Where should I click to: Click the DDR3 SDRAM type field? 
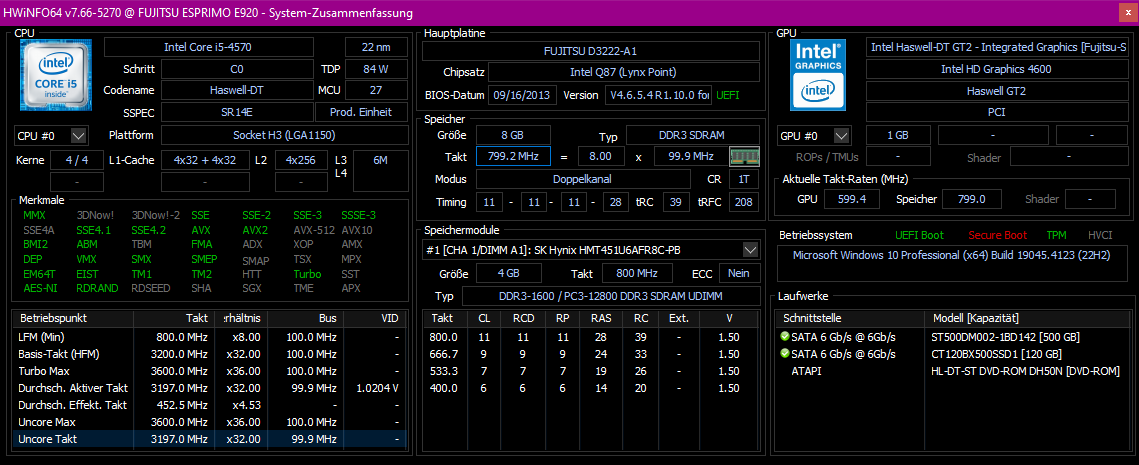[692, 136]
